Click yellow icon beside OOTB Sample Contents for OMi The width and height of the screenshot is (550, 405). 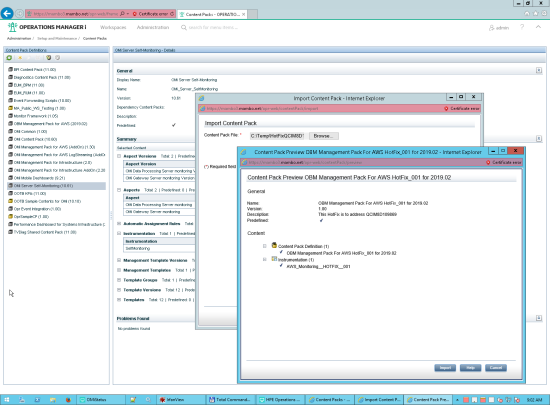tap(11, 201)
